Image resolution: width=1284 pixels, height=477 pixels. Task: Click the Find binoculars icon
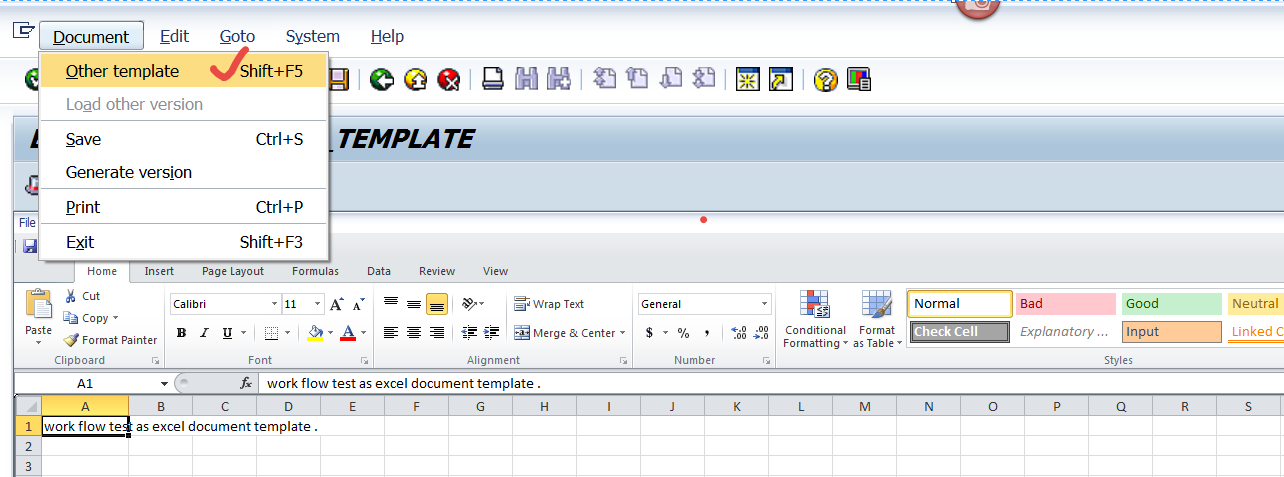(x=526, y=80)
